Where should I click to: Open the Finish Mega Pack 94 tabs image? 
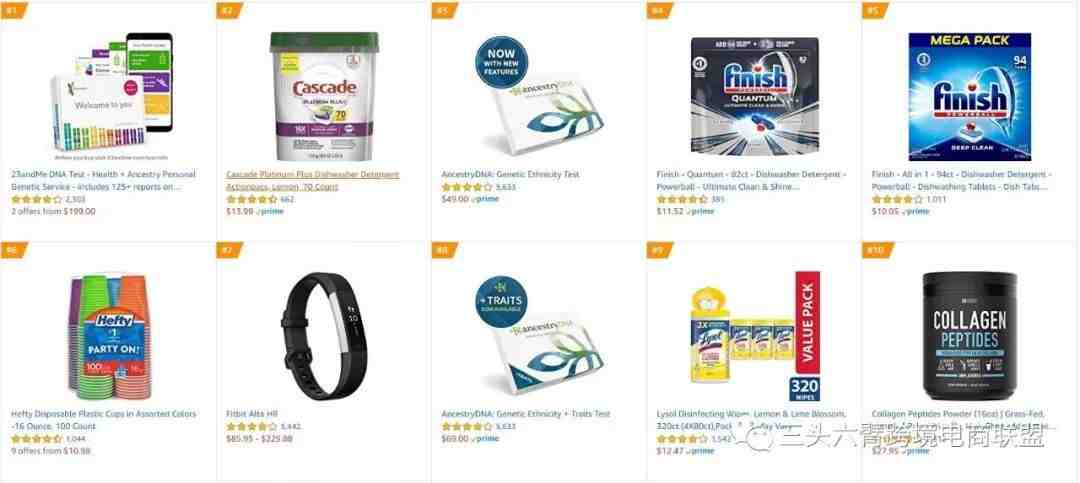click(970, 96)
